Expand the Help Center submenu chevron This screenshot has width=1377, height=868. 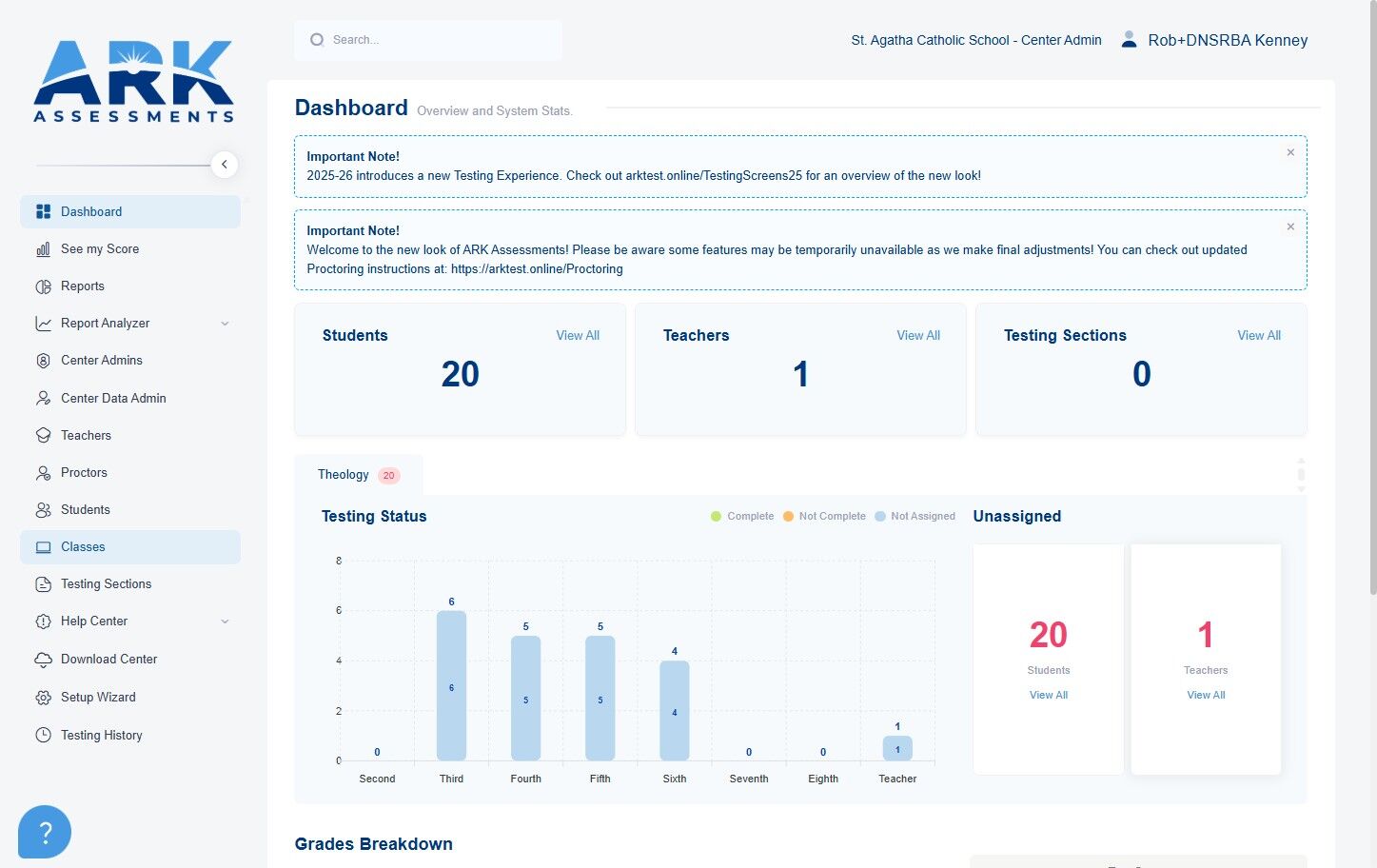225,621
